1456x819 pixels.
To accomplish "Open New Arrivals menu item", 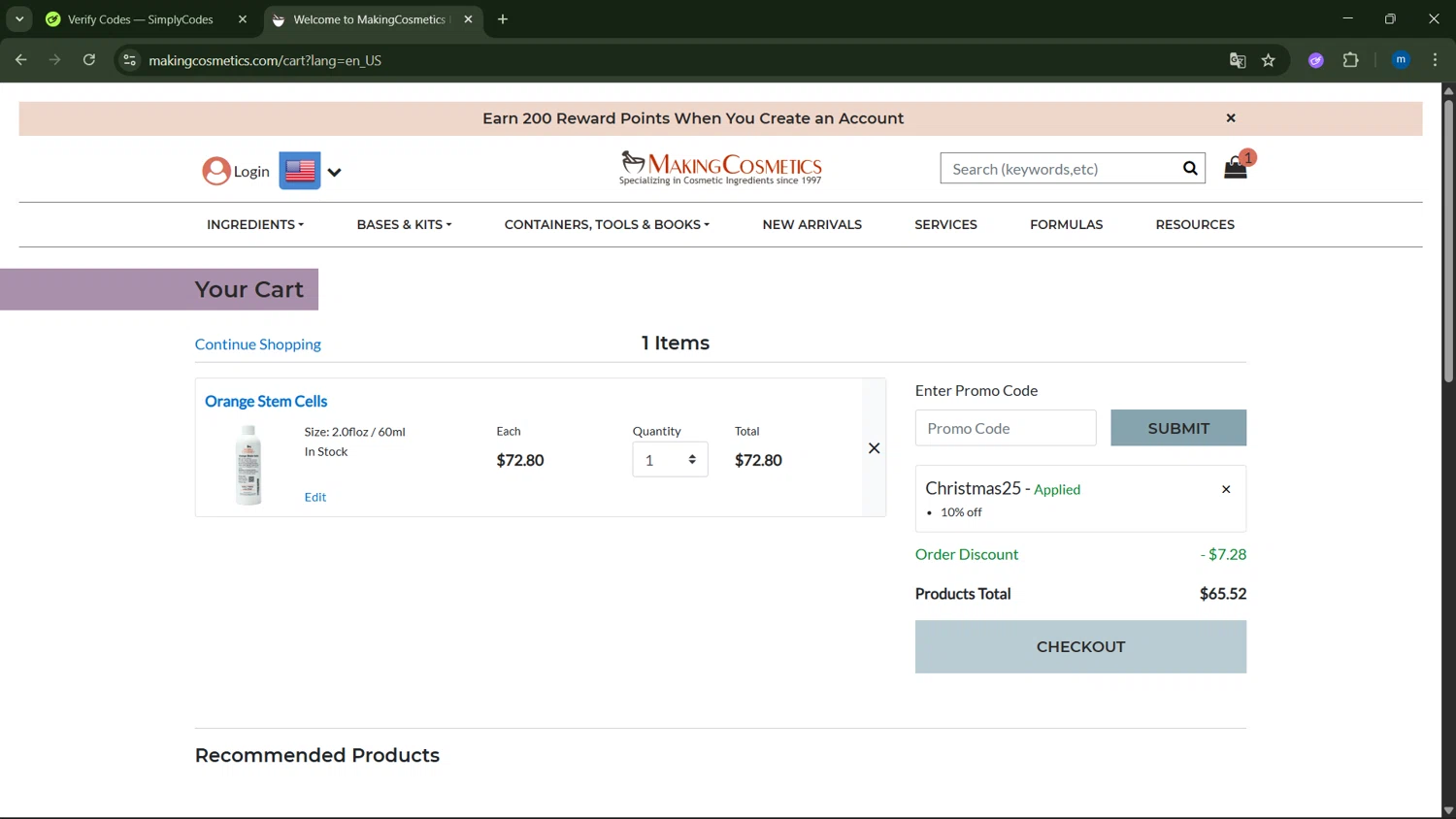I will 811,224.
